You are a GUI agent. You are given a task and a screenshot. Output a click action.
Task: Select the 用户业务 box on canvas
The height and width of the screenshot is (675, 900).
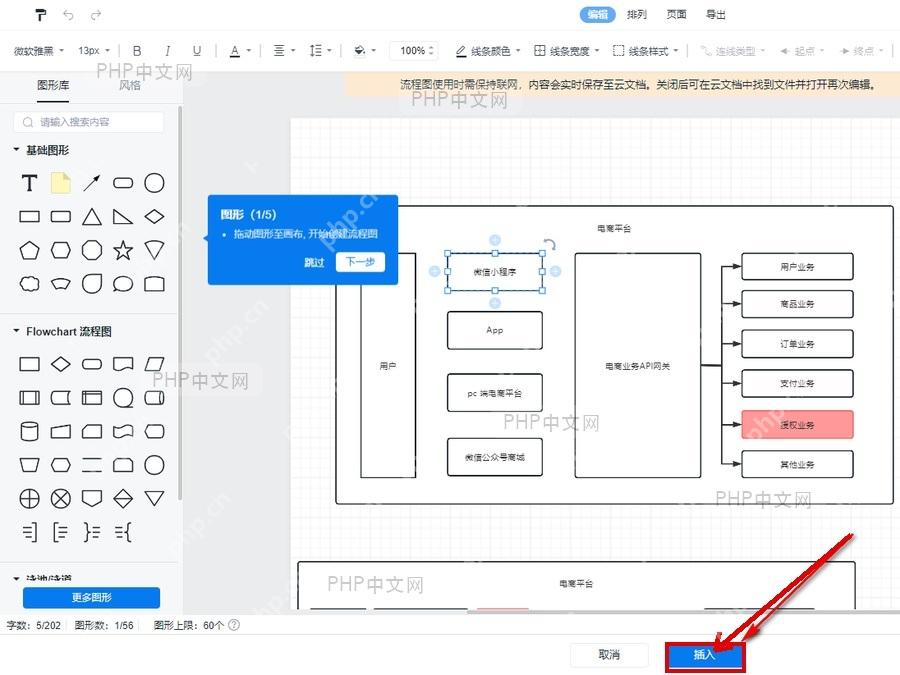[x=797, y=267]
